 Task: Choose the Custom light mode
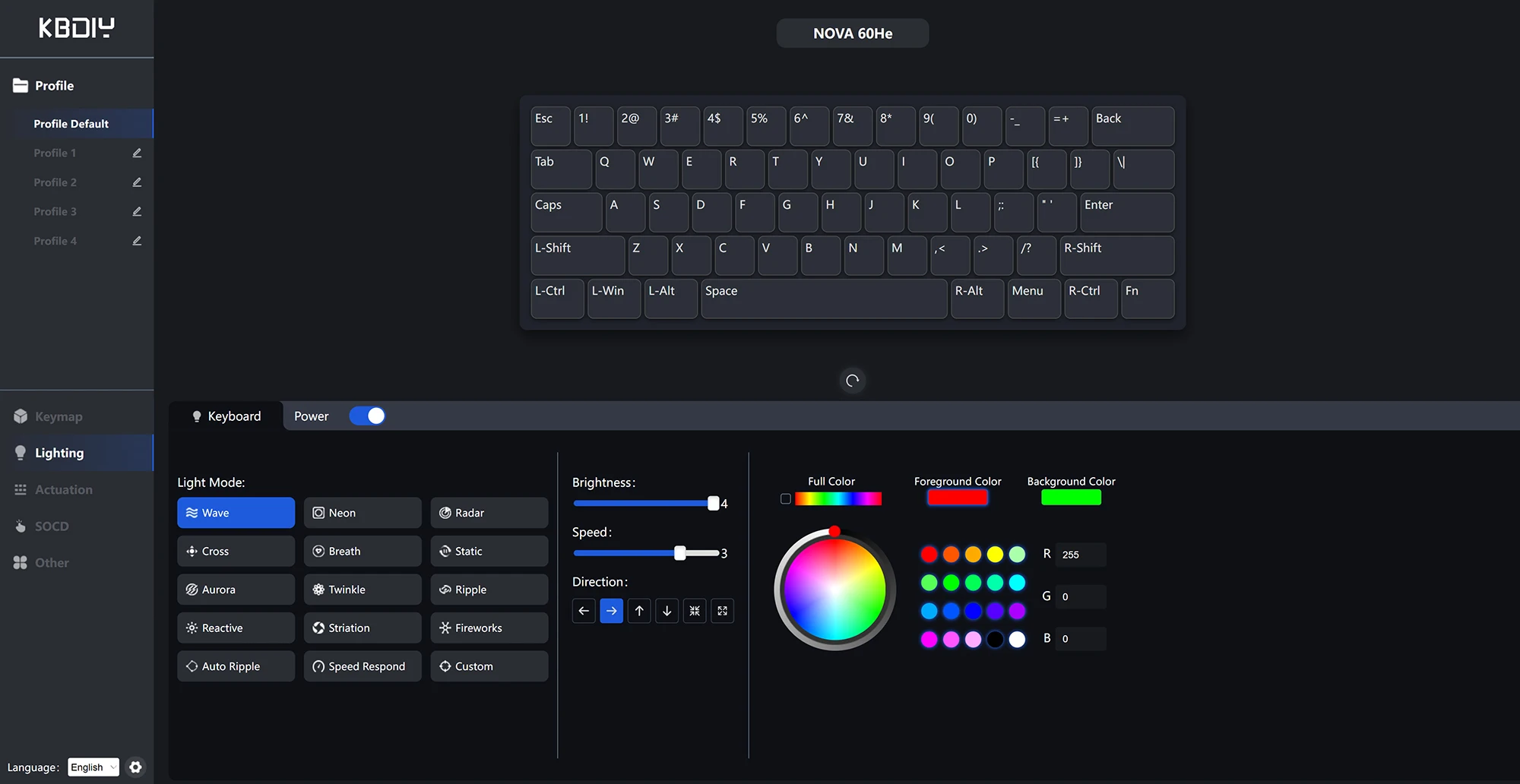489,666
